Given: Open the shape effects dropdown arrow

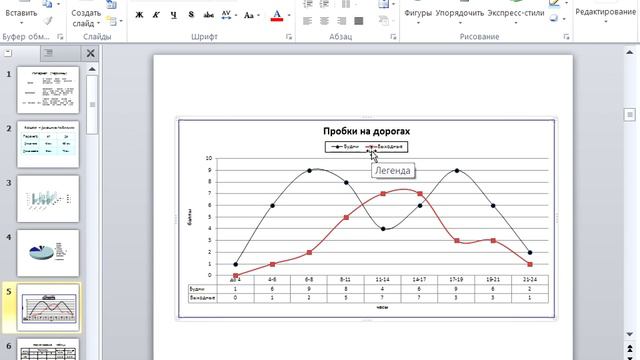Looking at the screenshot, I should [565, 19].
